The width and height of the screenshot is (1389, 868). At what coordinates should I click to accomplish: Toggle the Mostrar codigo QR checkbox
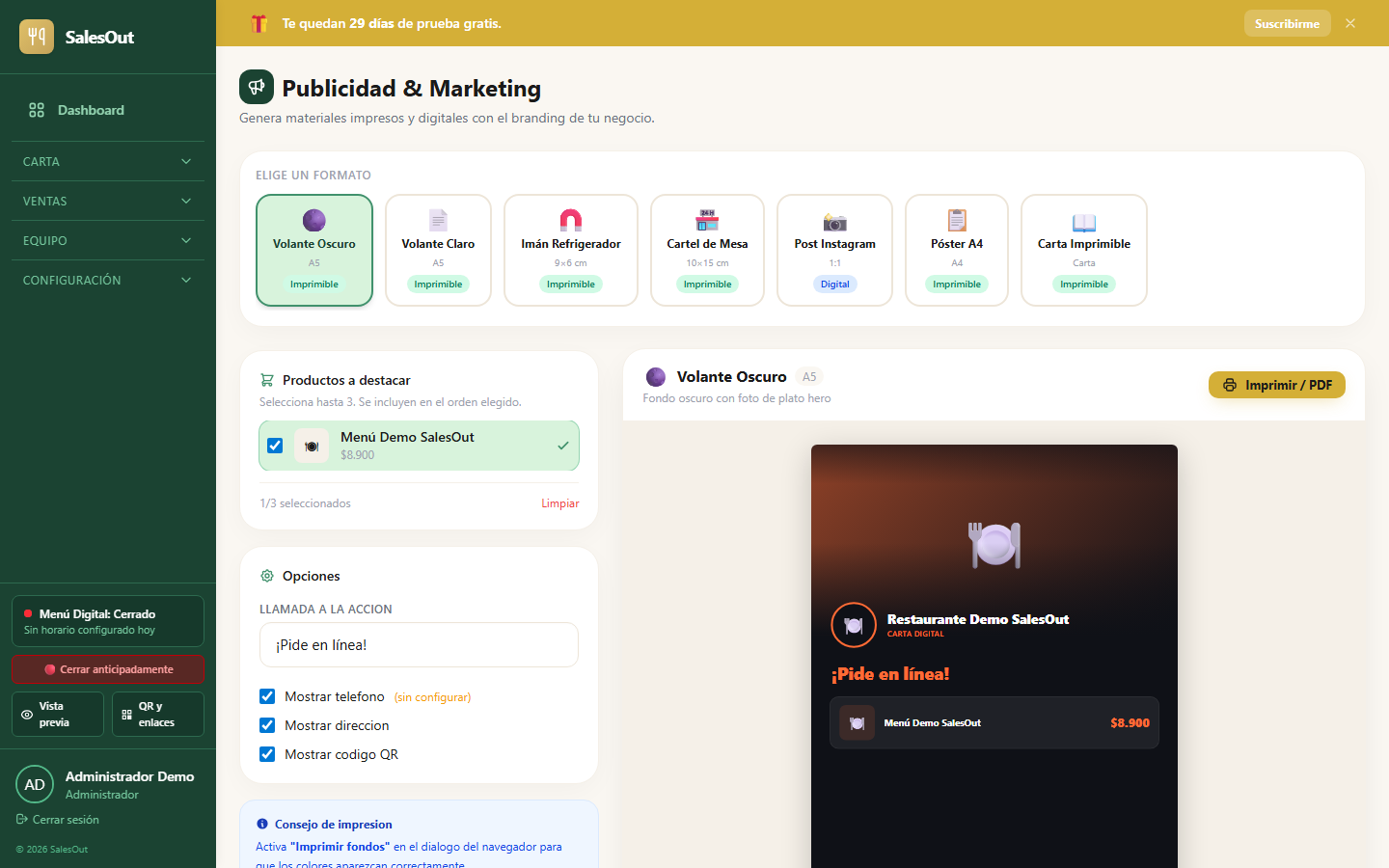[x=267, y=754]
